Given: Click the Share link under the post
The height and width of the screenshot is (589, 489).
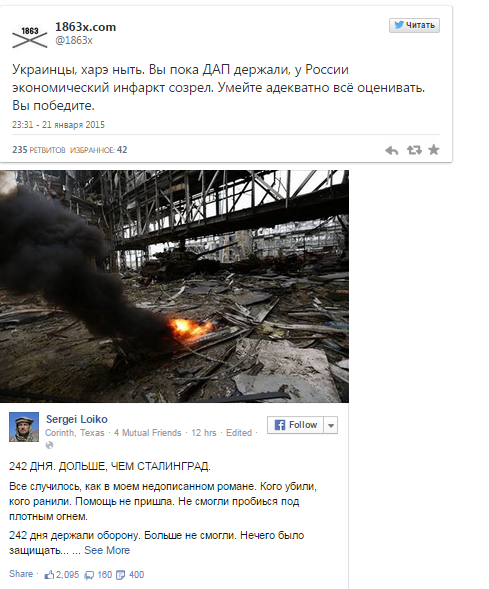Looking at the screenshot, I should 21,574.
